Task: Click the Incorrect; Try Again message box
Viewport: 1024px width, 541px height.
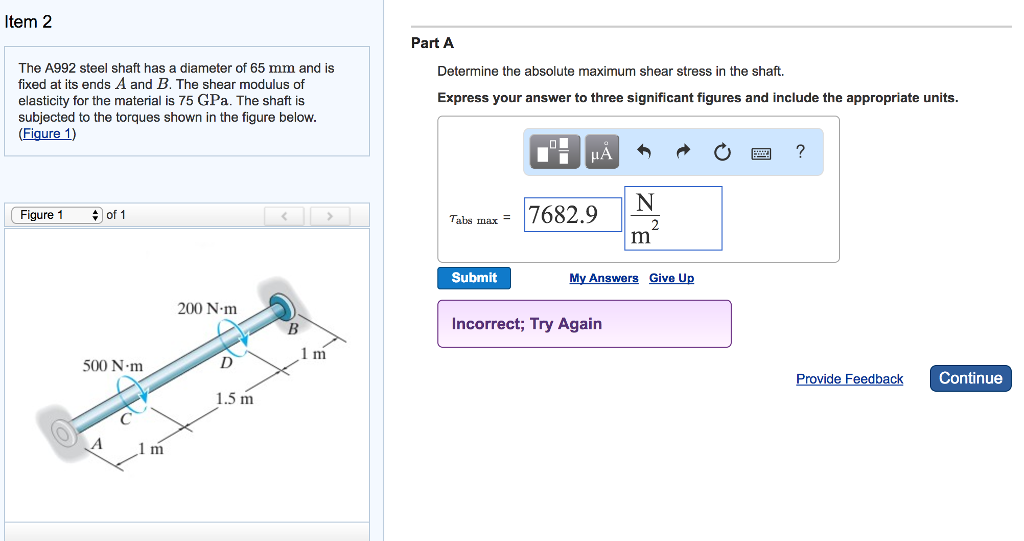Action: [584, 324]
